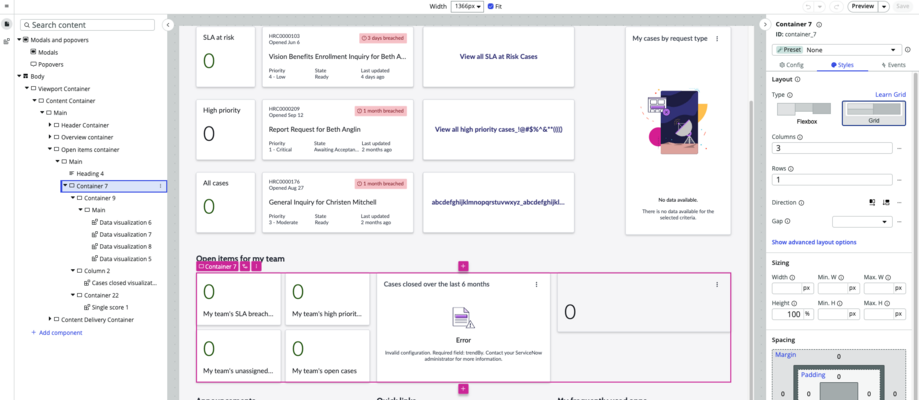919x400 pixels.
Task: Open kebab menu on My cases by request type
Action: (x=717, y=39)
